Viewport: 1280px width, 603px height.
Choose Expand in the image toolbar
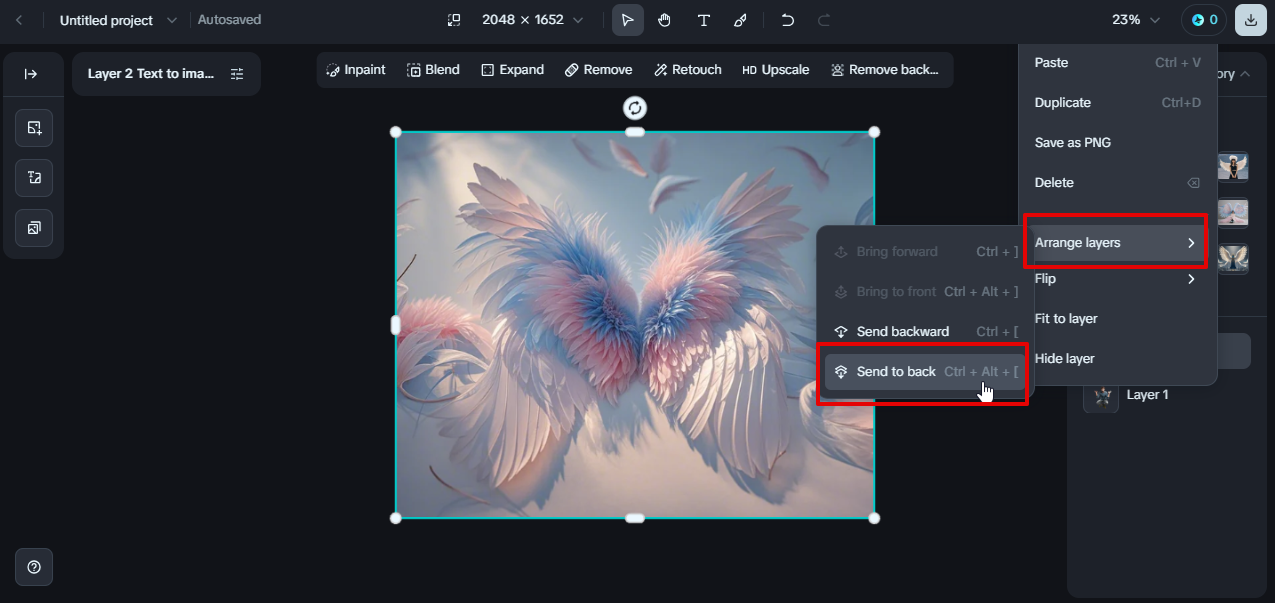click(x=512, y=70)
